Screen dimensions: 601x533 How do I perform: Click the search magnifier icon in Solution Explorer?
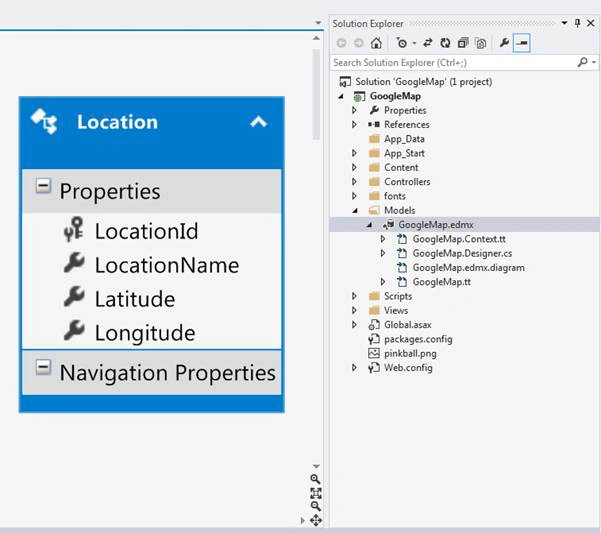[582, 62]
